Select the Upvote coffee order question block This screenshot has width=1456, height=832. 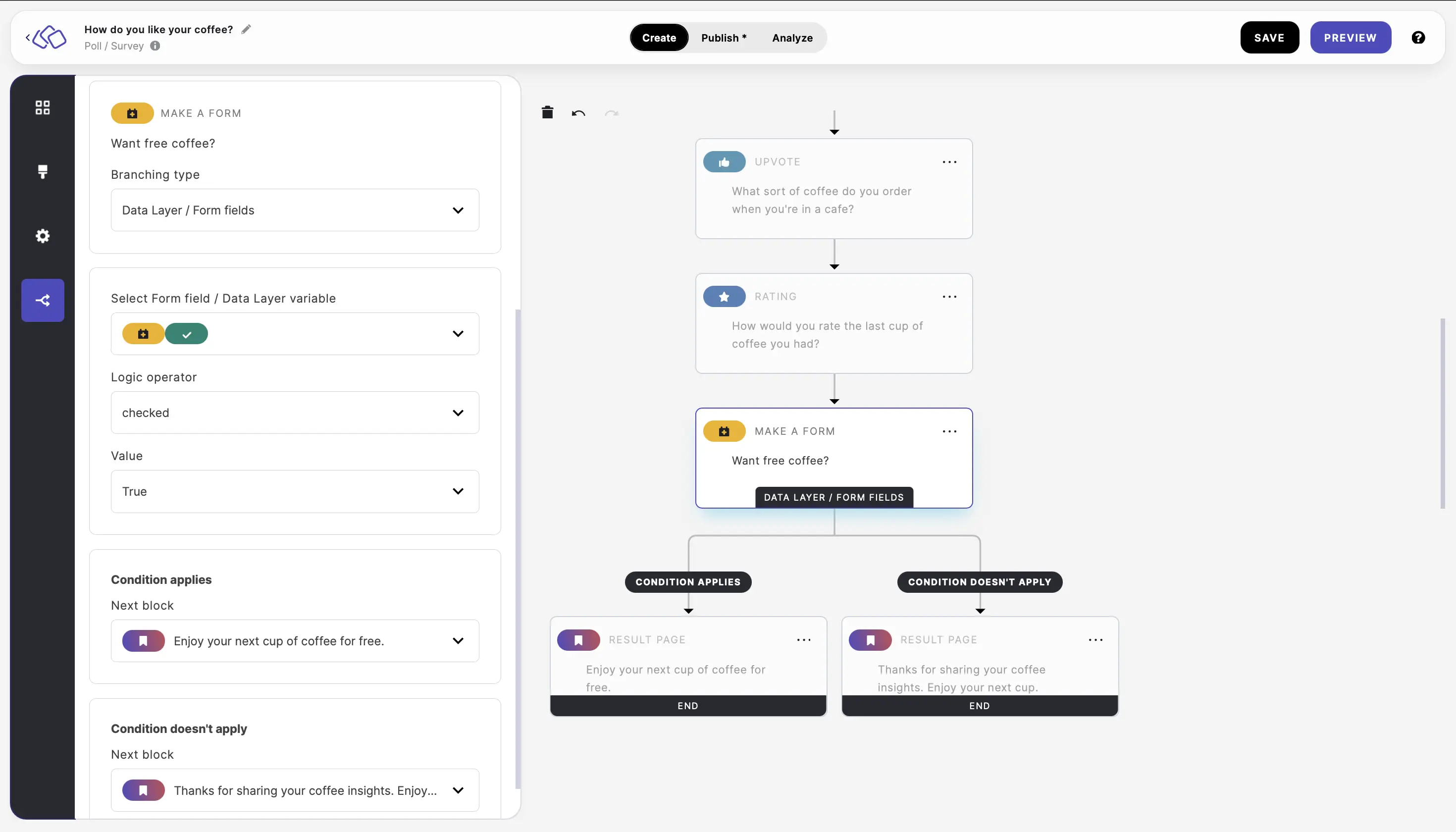pos(833,189)
